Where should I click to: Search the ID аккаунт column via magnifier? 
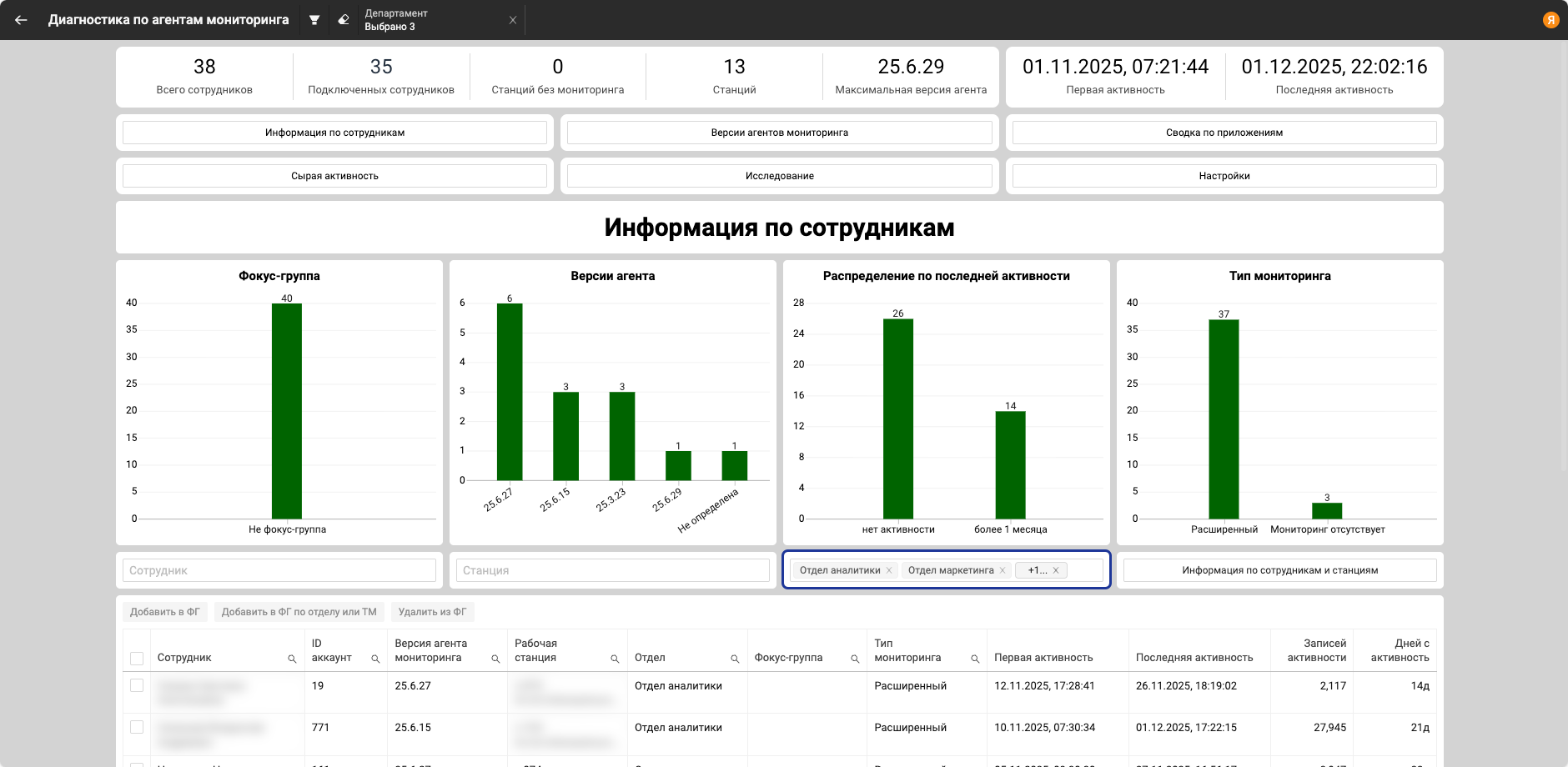[375, 659]
